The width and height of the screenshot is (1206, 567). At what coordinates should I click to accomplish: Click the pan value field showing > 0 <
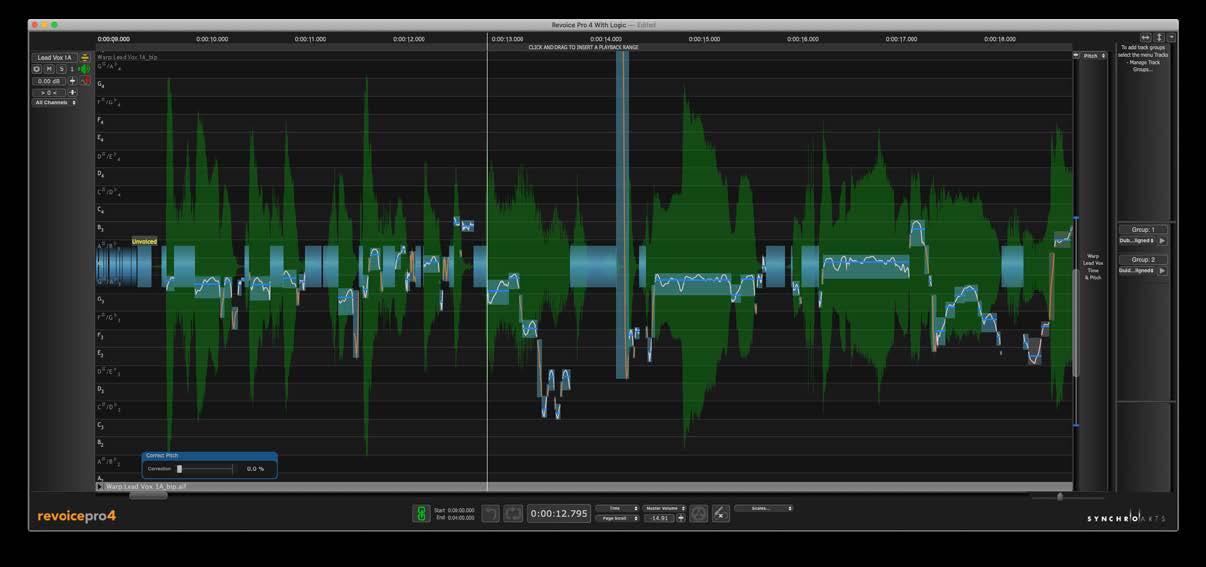tap(49, 92)
